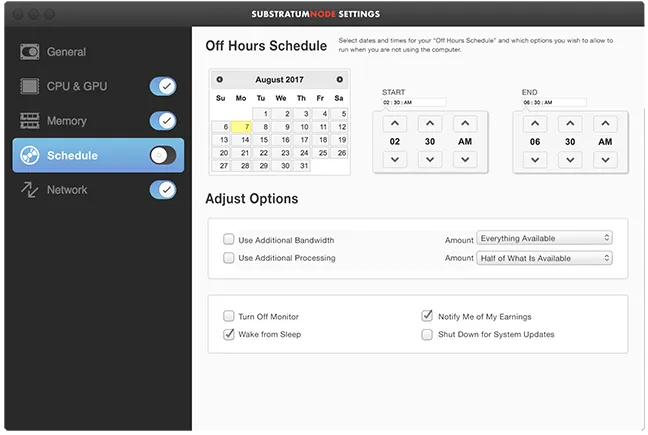Decrease the START hour value

coord(395,159)
